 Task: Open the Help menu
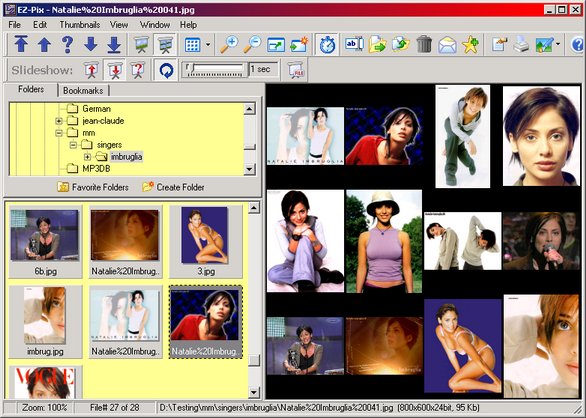[x=188, y=25]
